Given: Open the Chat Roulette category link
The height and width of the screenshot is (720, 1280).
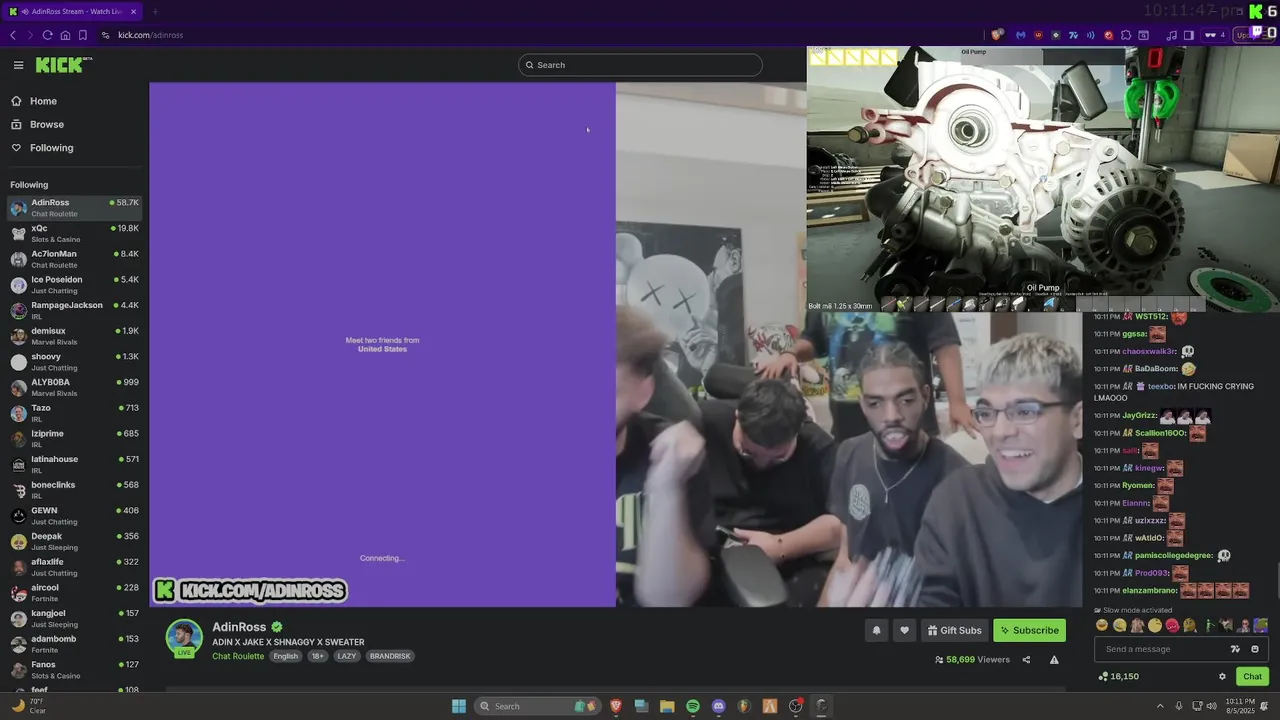Looking at the screenshot, I should [x=238, y=656].
